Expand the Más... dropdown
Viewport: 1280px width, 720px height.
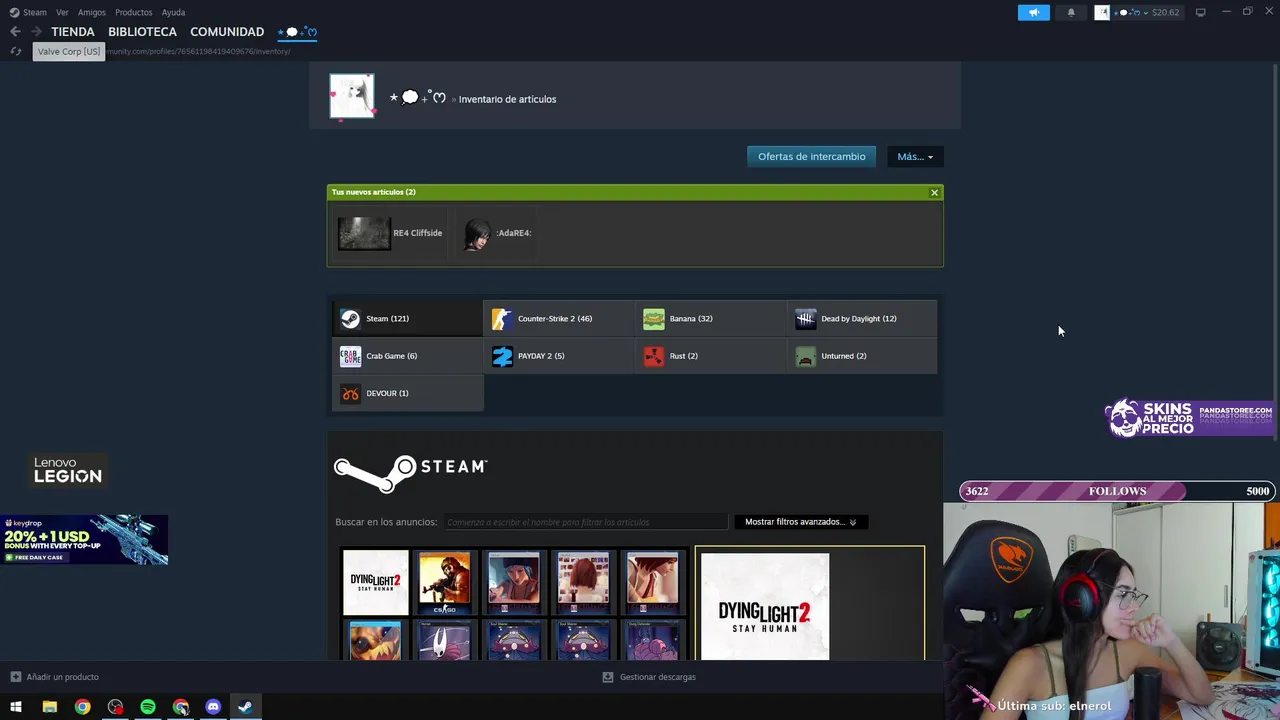coord(914,156)
